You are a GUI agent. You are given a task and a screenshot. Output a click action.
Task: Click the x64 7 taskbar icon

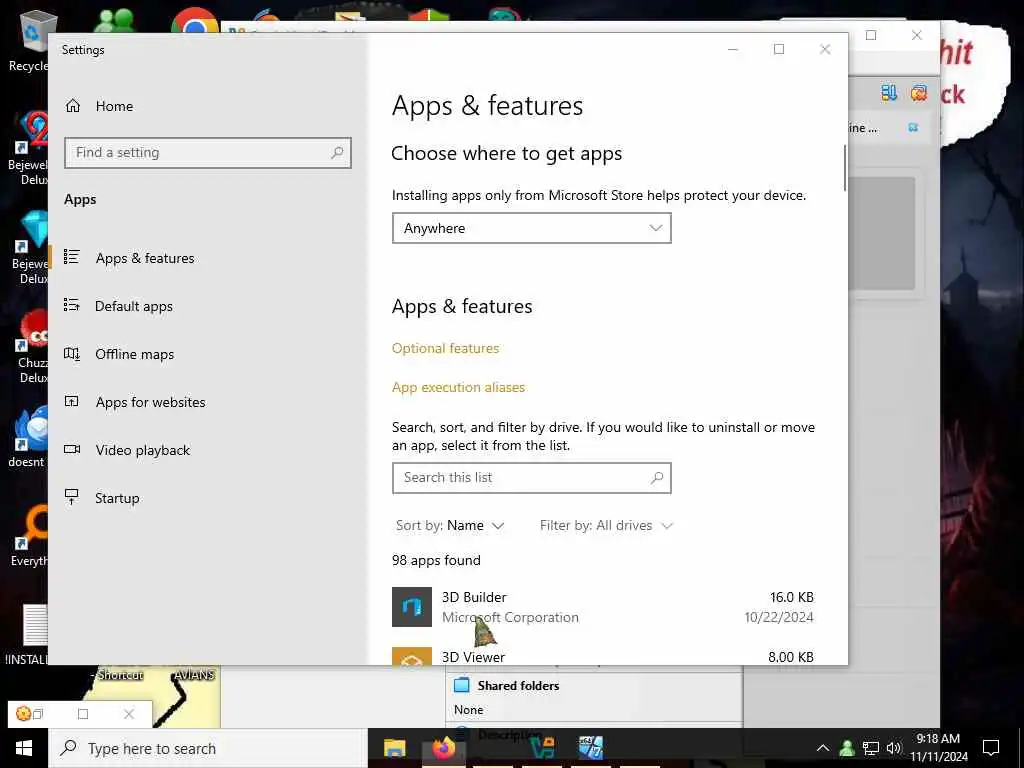pos(590,748)
